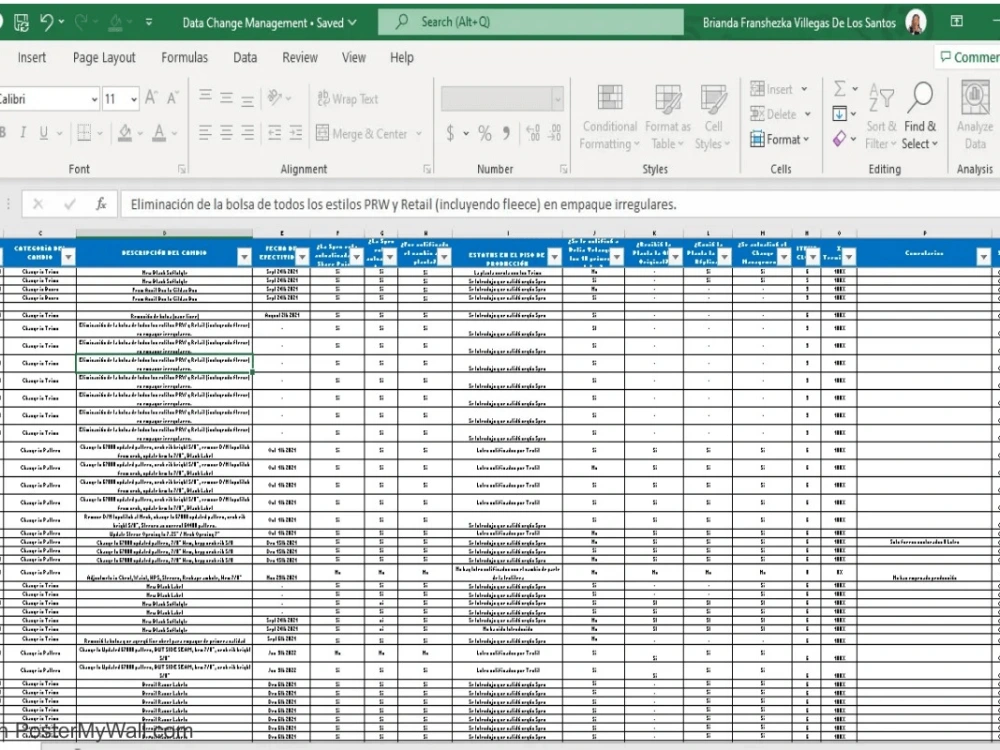Click the Undo arrow icon
The width and height of the screenshot is (1000, 750).
pyautogui.click(x=47, y=22)
